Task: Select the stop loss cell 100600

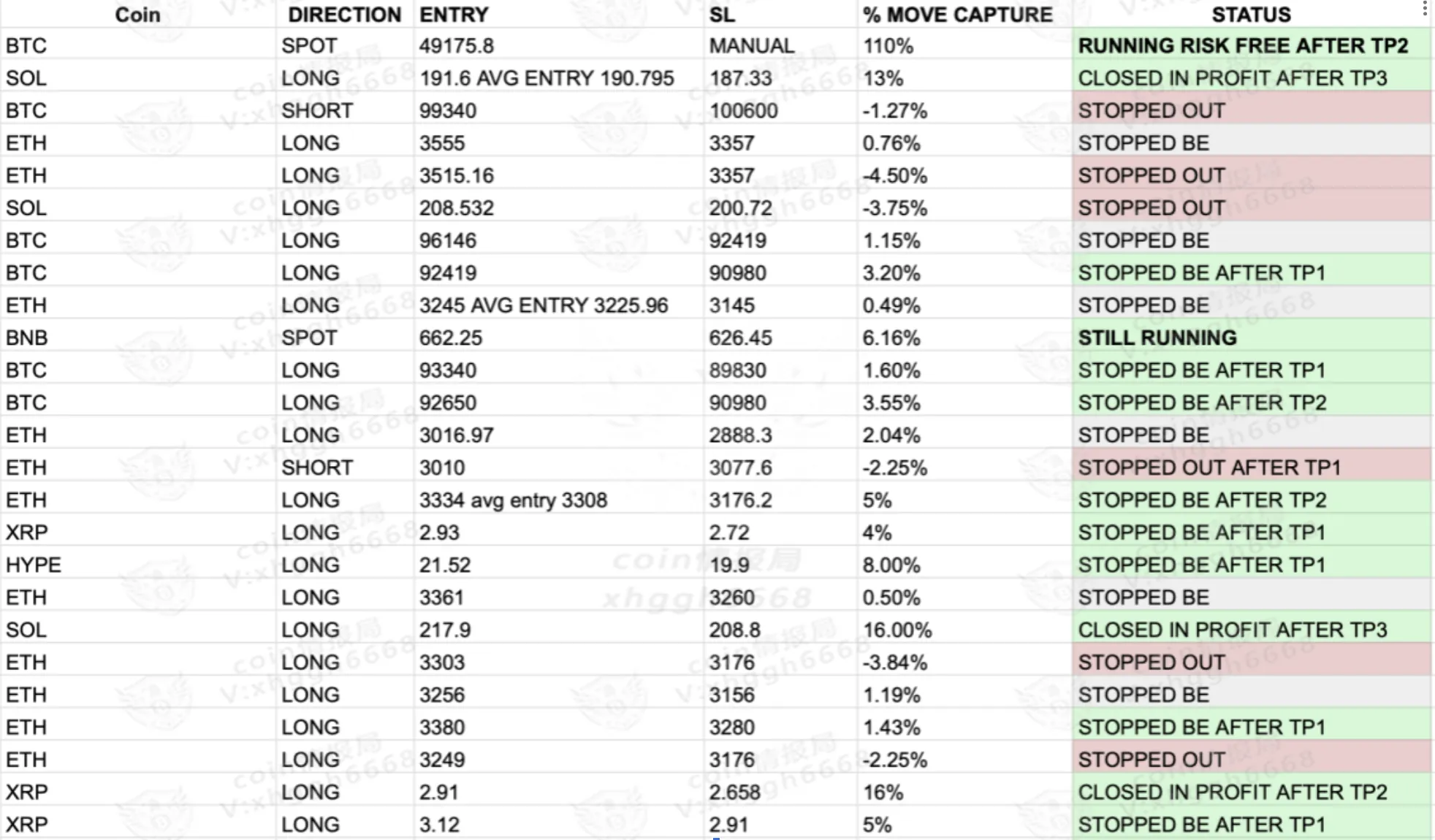Action: point(743,111)
